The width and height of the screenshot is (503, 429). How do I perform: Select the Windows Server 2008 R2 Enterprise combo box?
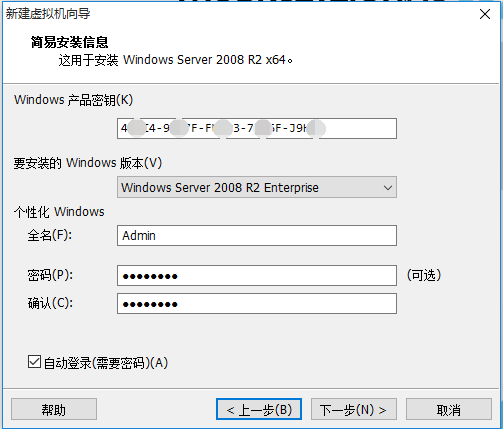(257, 187)
